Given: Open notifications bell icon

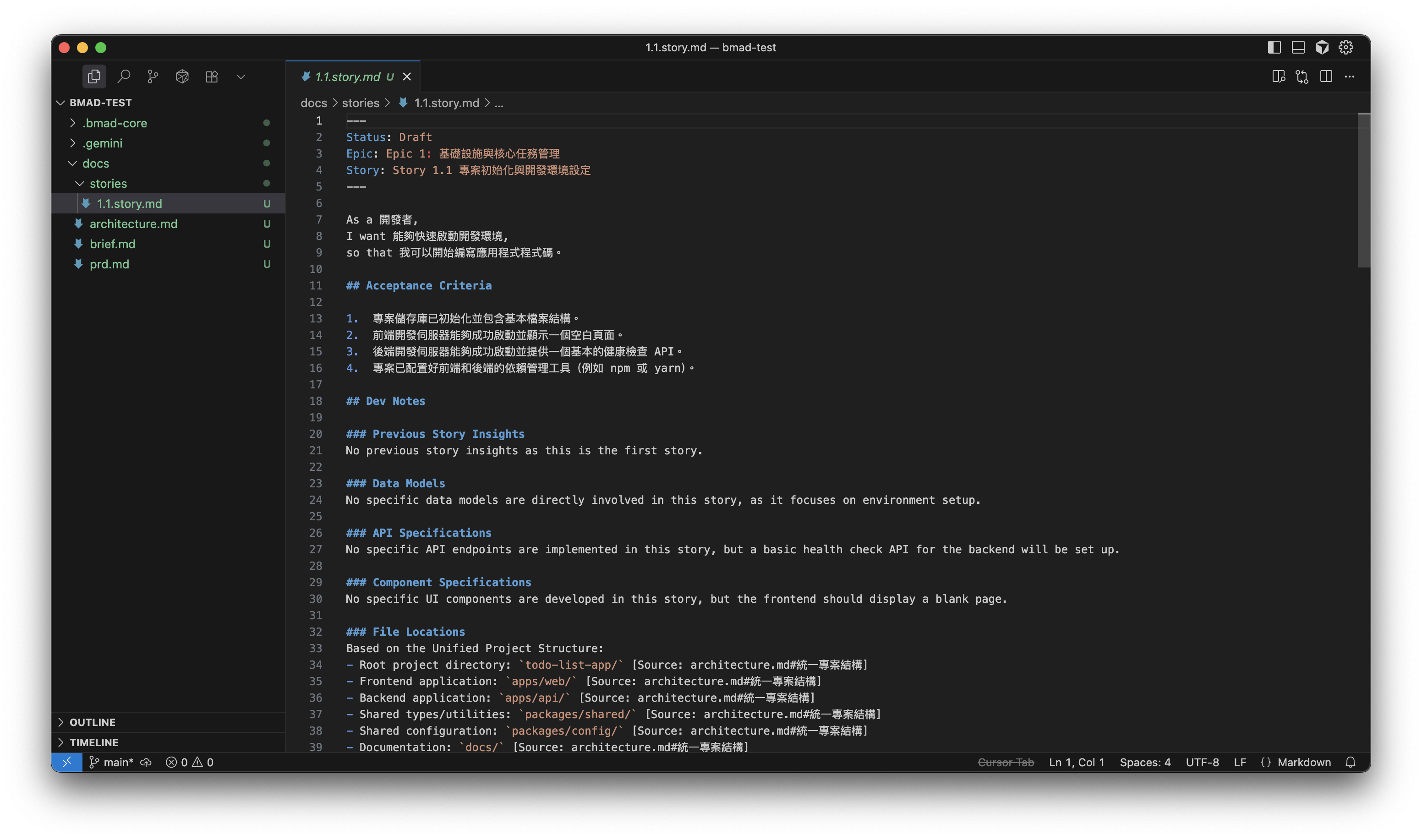Looking at the screenshot, I should (1351, 762).
